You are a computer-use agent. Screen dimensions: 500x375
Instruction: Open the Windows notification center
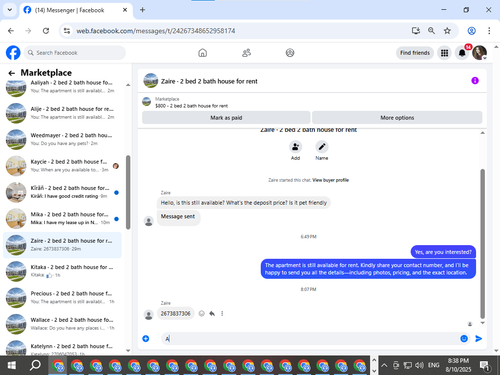pyautogui.click(x=485, y=366)
